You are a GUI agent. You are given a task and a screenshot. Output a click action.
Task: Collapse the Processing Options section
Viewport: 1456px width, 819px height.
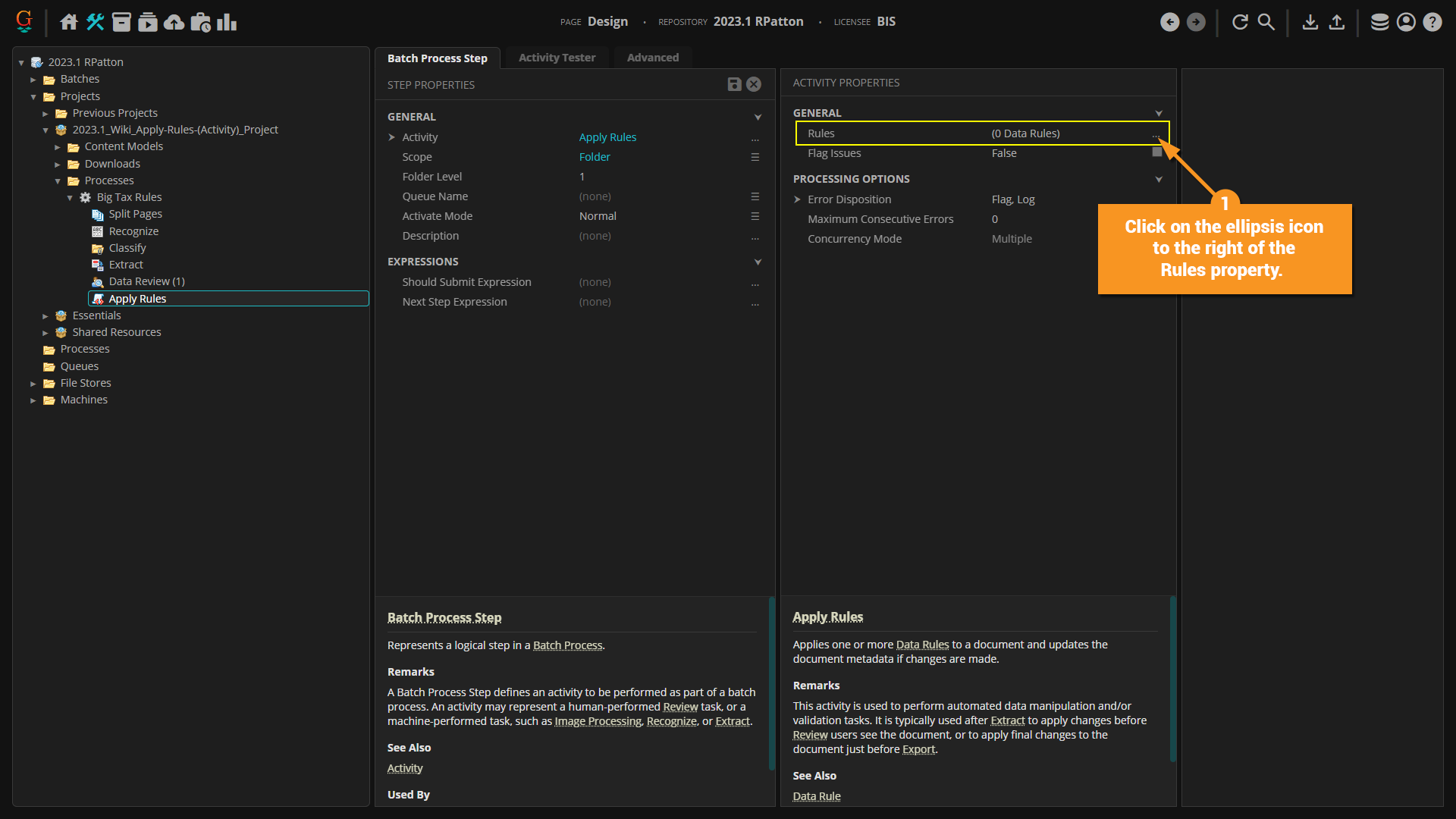coord(1159,180)
